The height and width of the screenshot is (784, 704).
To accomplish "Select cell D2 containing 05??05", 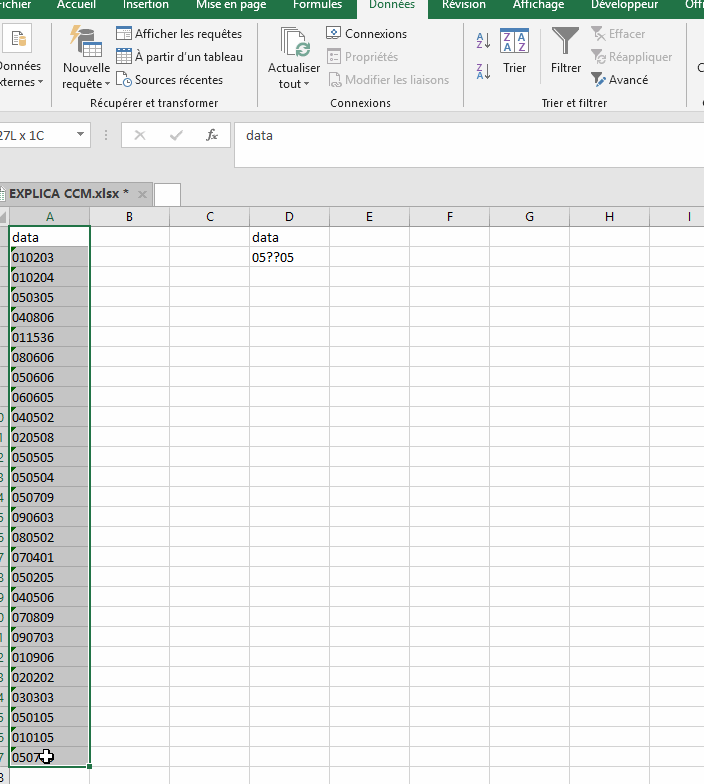I will click(290, 257).
